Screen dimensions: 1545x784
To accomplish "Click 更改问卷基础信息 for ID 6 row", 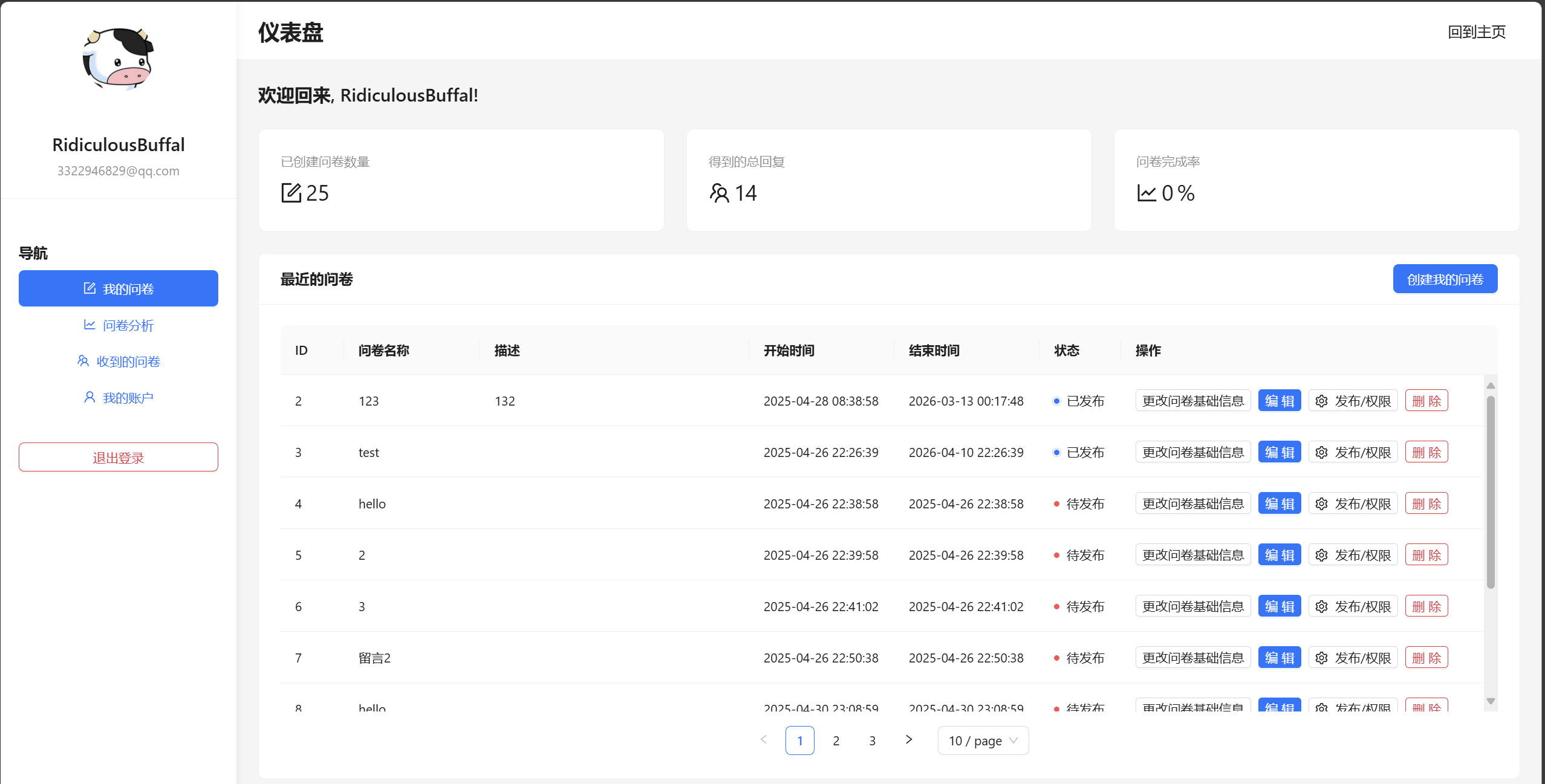I will click(1192, 606).
